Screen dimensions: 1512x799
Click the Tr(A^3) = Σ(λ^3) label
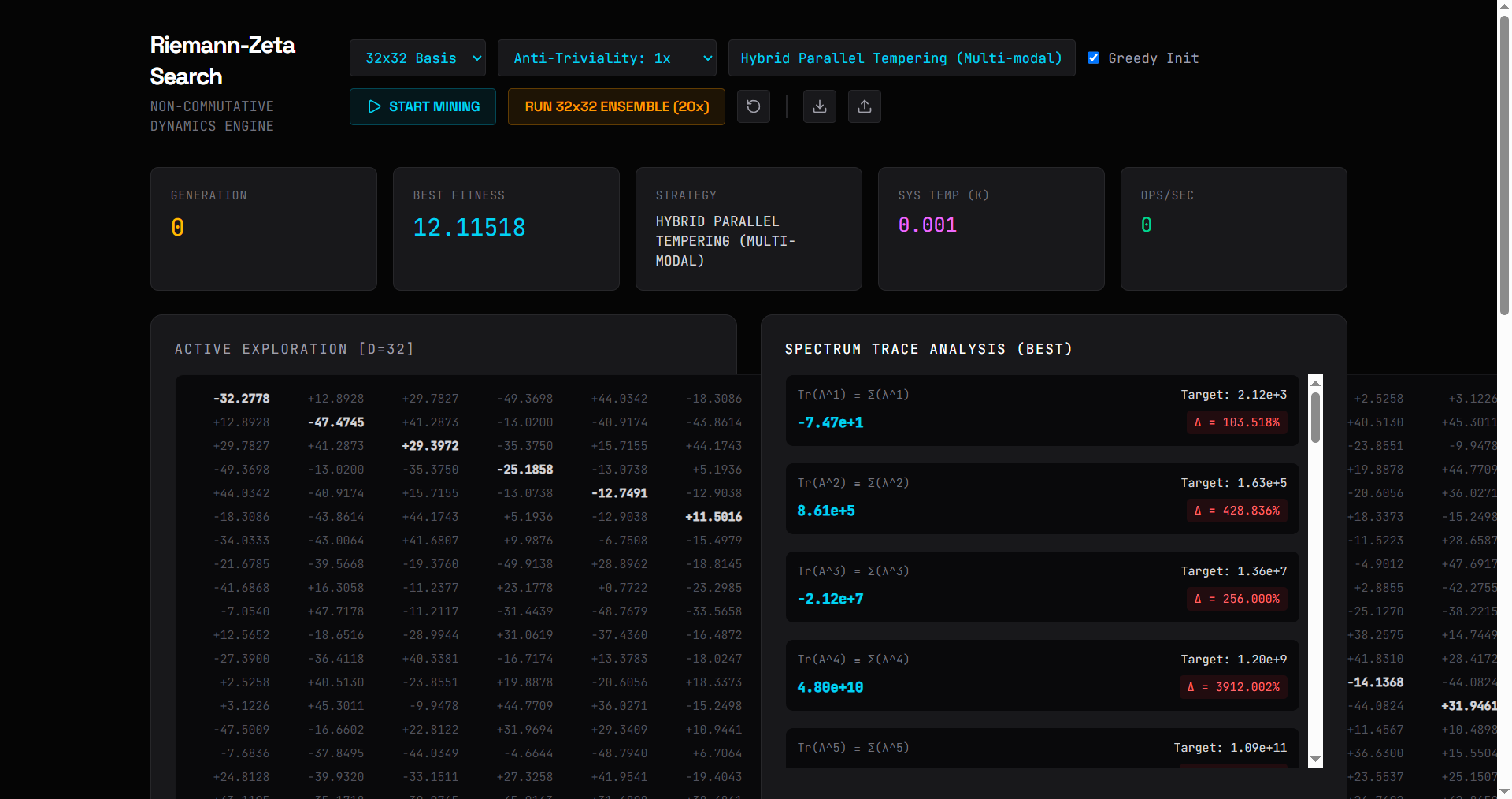[x=853, y=571]
